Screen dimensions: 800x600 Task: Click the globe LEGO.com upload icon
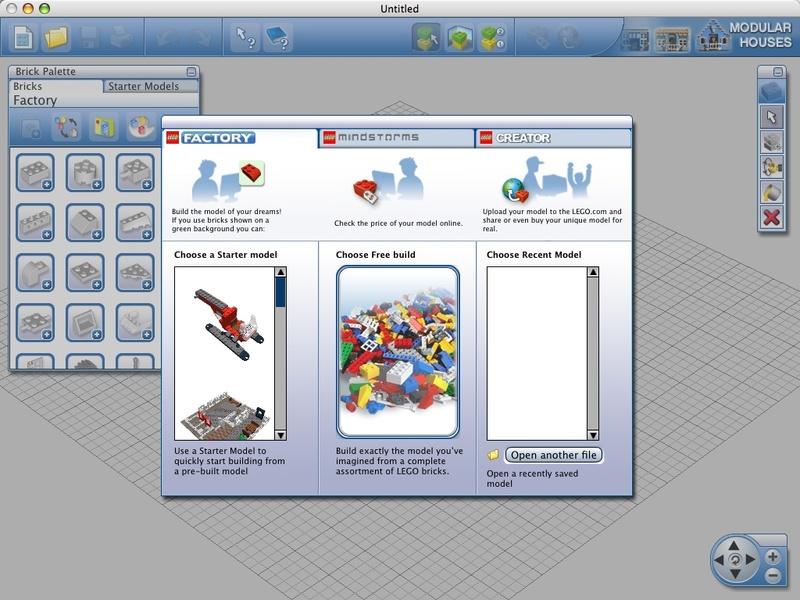(x=569, y=38)
